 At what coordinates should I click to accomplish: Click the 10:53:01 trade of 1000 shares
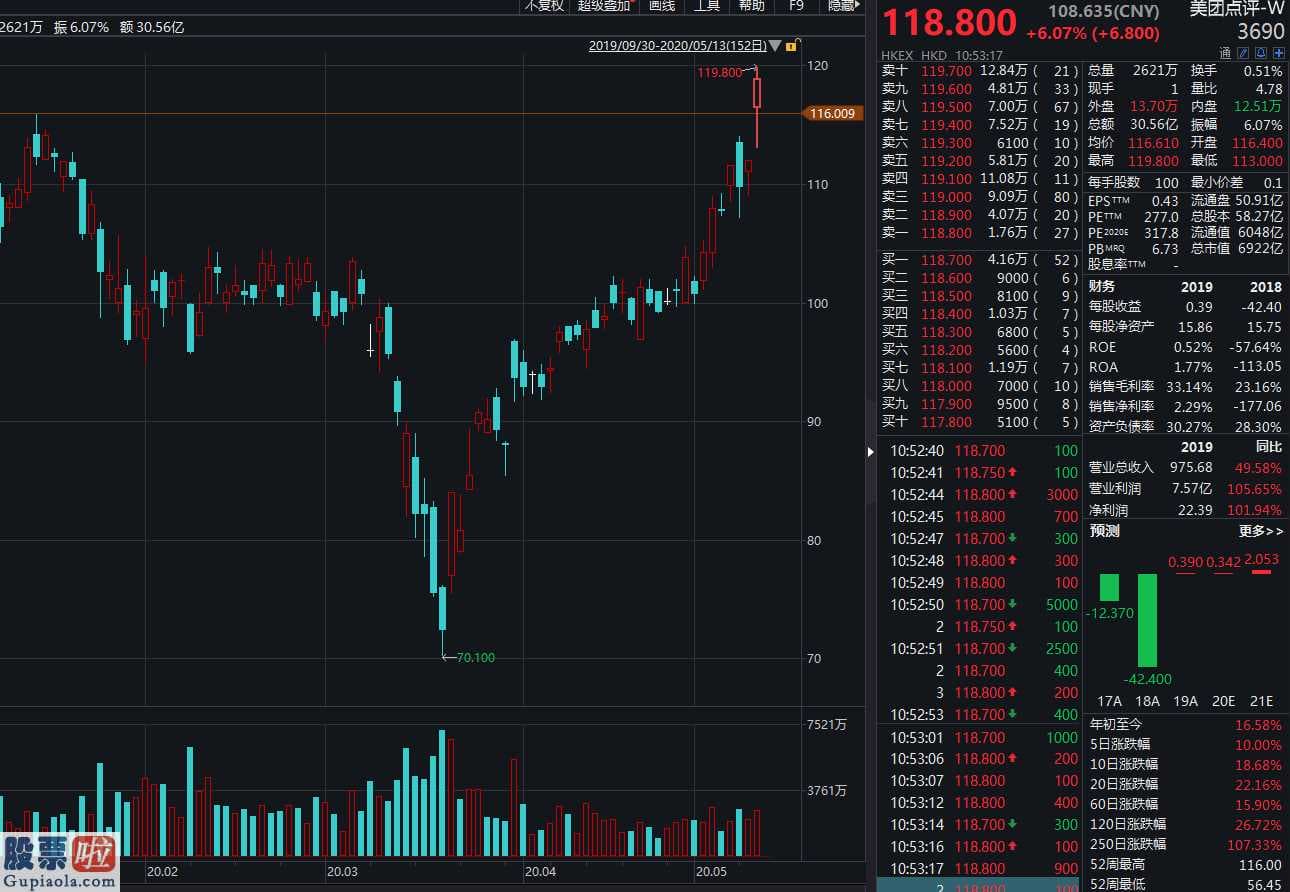click(x=980, y=738)
